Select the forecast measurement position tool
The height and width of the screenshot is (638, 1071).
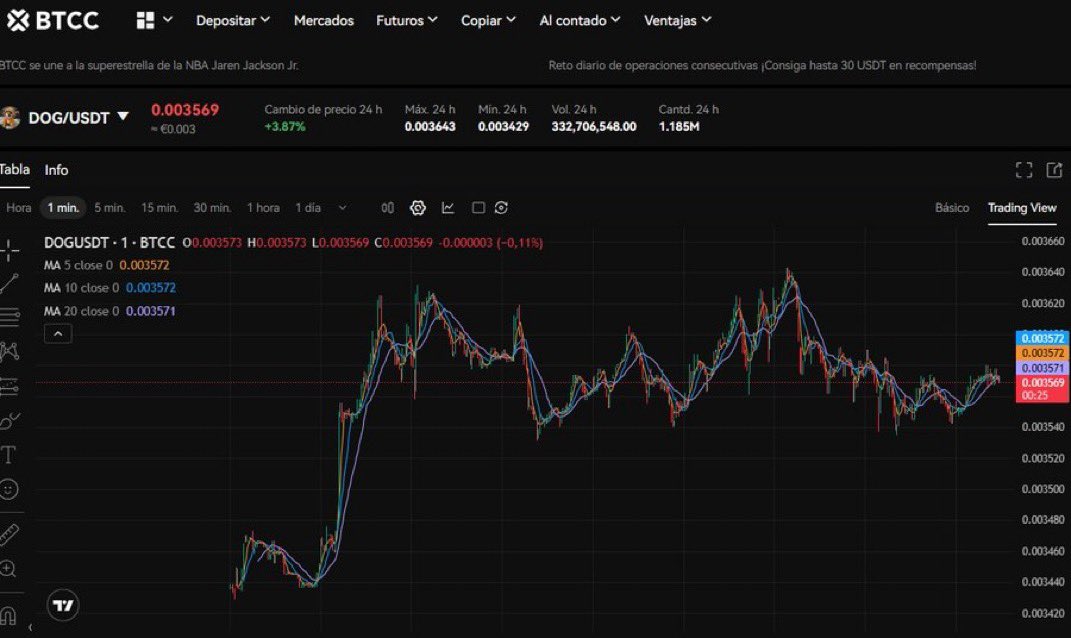9,387
